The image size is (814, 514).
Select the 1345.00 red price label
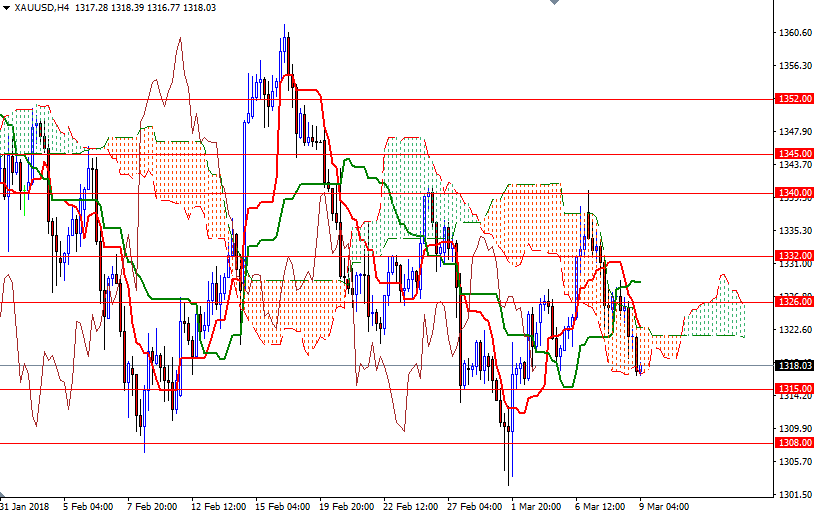[794, 154]
